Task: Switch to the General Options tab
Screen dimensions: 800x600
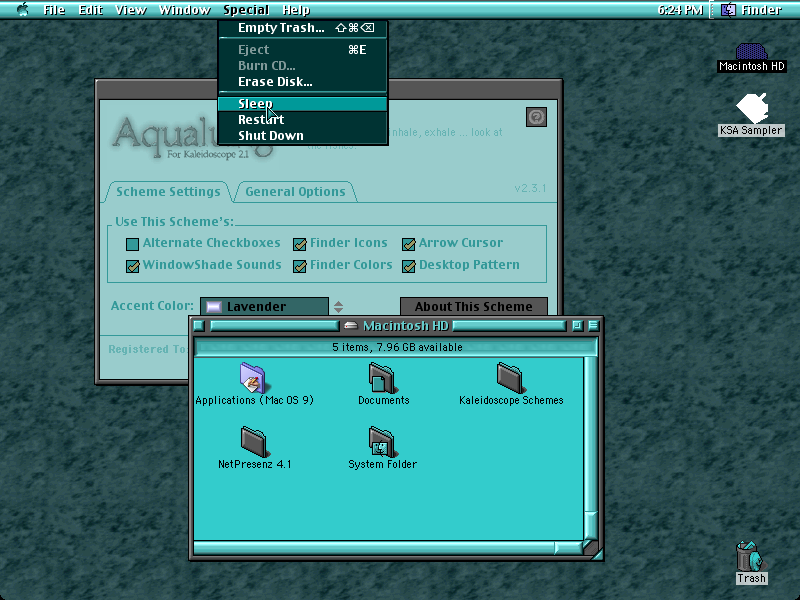Action: click(295, 192)
